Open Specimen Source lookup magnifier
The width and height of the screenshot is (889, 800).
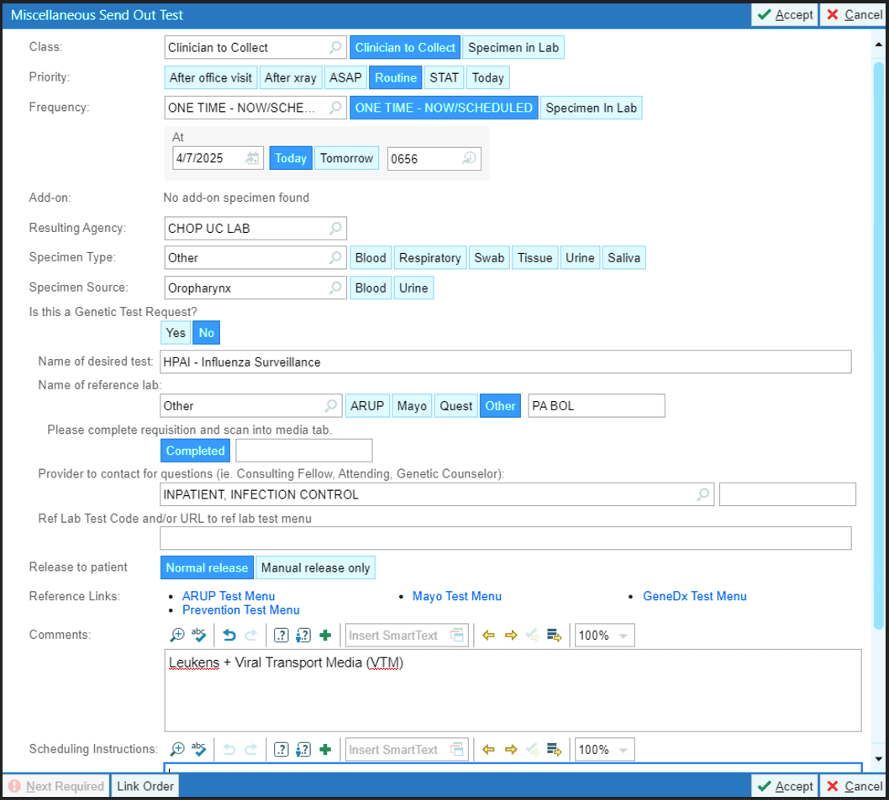335,287
